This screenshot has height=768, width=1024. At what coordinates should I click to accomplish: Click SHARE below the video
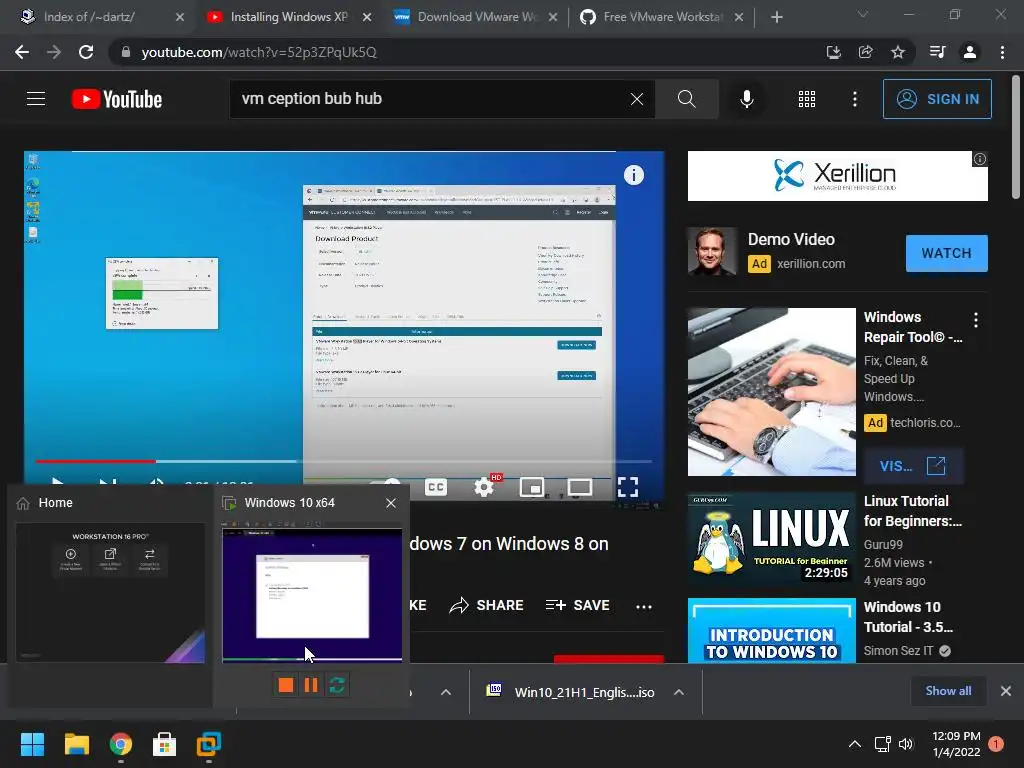point(487,605)
